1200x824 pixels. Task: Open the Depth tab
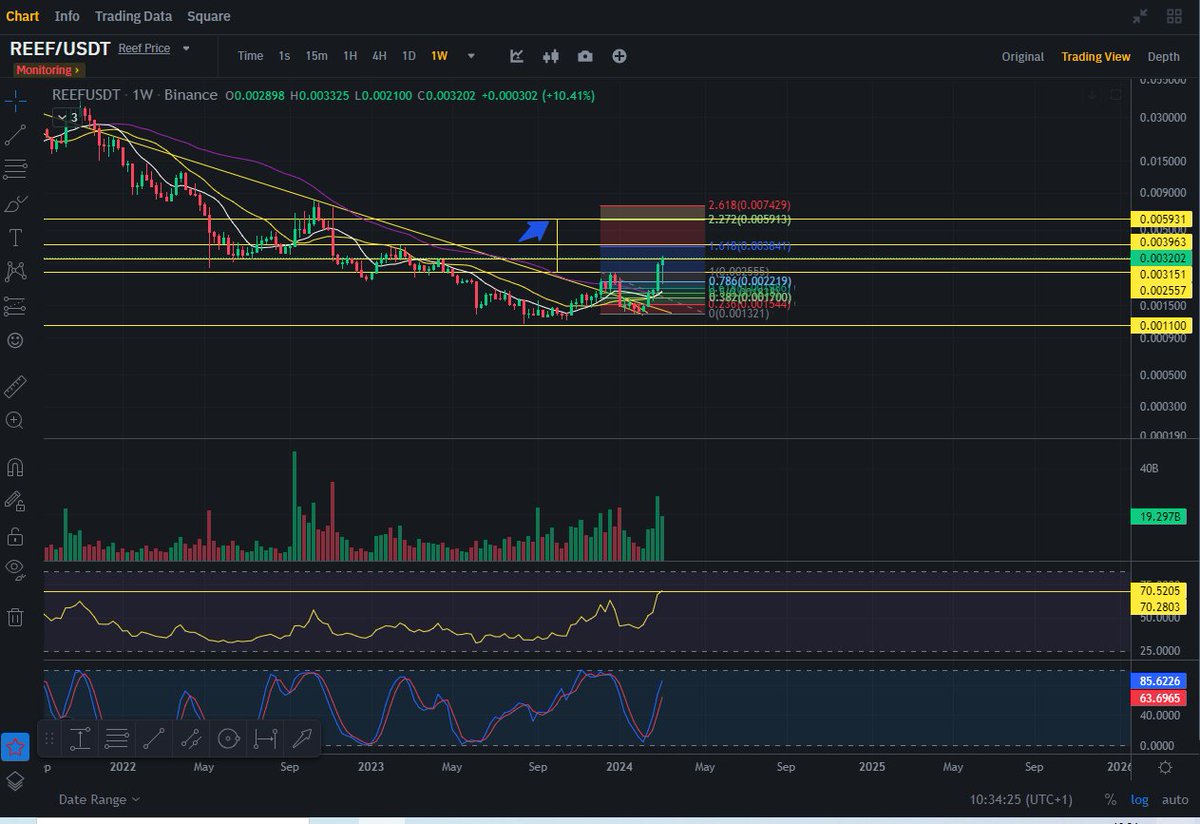[1163, 56]
